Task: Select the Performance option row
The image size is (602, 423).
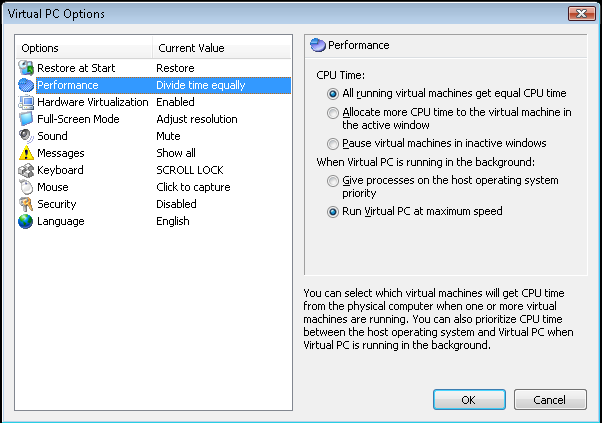Action: (154, 85)
